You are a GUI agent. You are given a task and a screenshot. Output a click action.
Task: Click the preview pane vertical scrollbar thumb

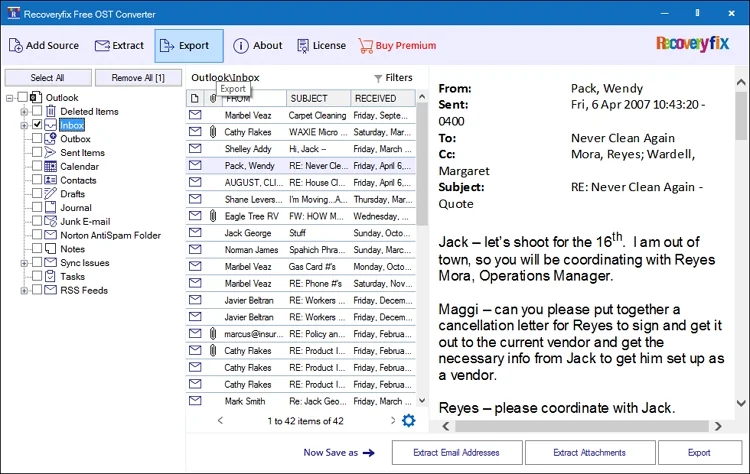tap(741, 115)
